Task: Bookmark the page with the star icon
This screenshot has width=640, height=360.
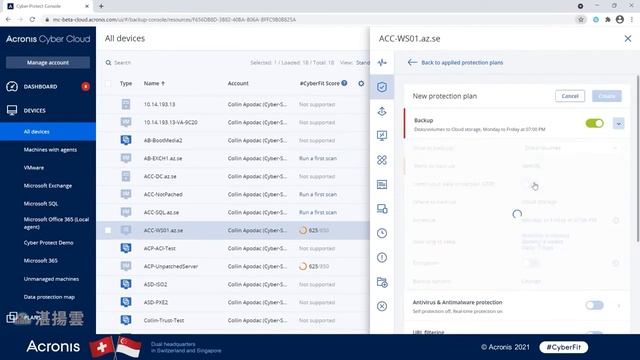Action: coord(580,19)
